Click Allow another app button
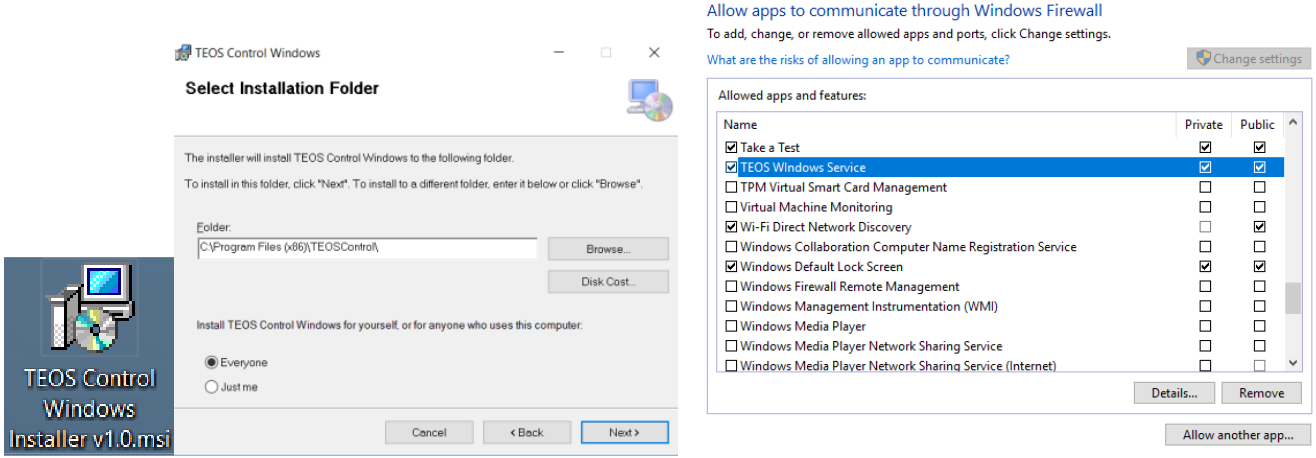Image resolution: width=1316 pixels, height=458 pixels. tap(1237, 435)
